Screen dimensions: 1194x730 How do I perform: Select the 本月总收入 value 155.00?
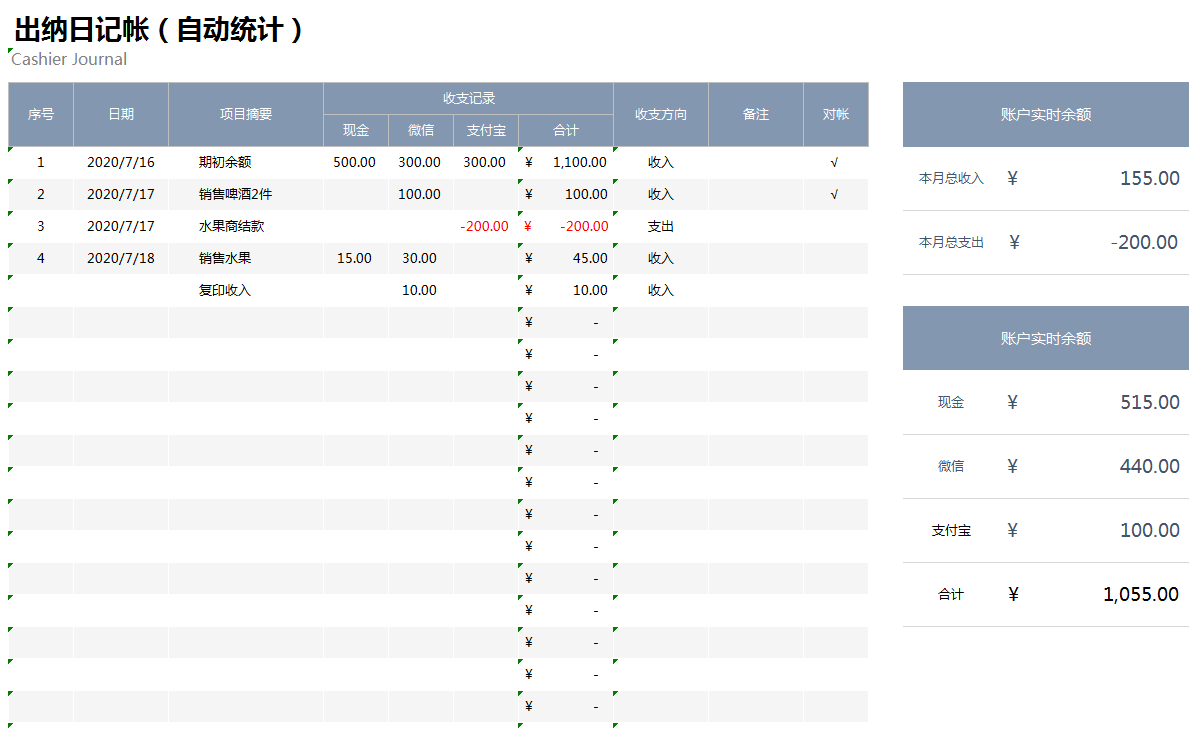pos(1149,178)
